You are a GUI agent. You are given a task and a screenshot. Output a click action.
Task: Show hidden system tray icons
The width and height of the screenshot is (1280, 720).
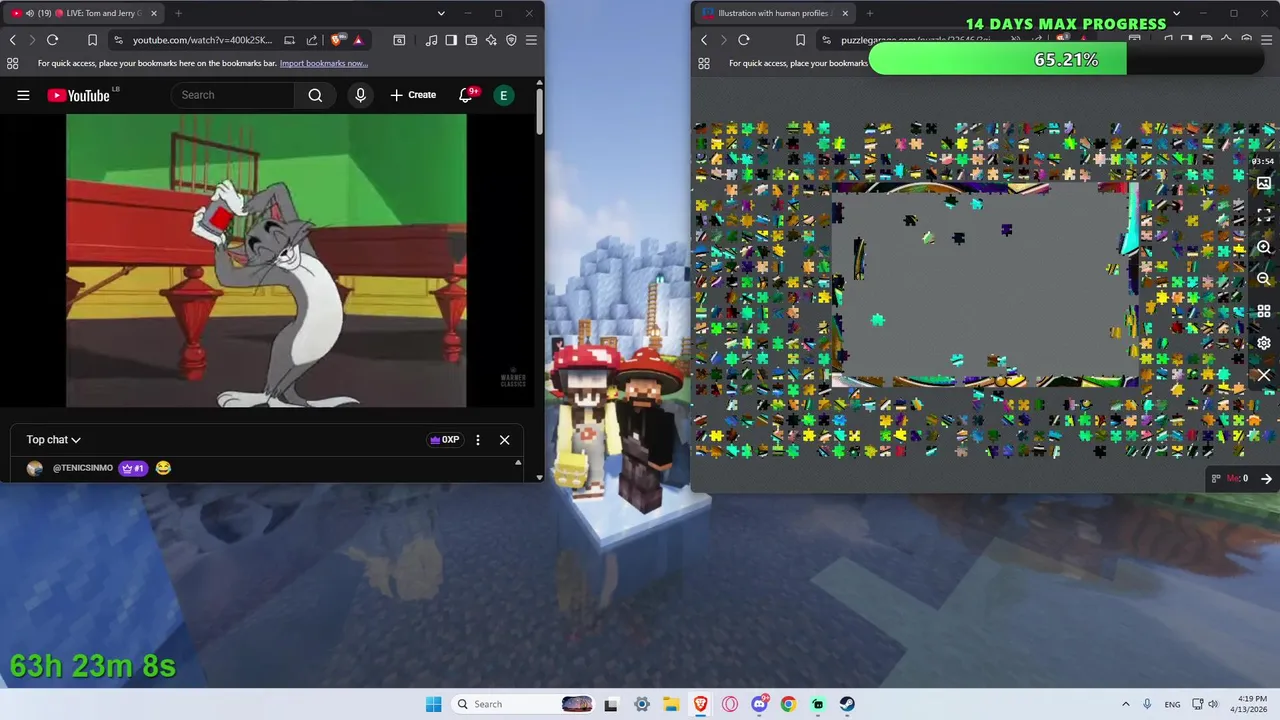(1126, 704)
